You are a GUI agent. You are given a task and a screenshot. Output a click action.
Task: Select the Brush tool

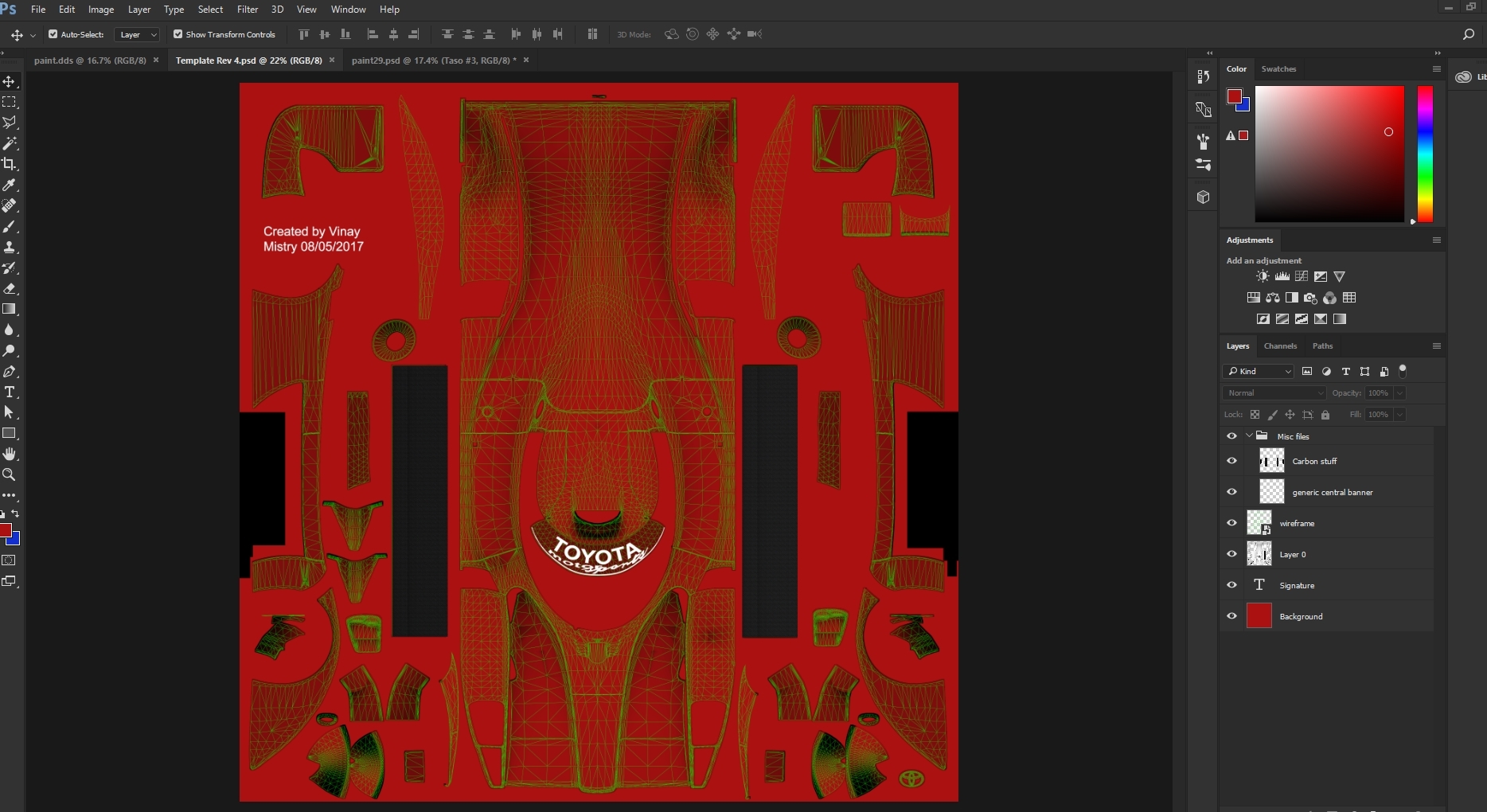pyautogui.click(x=10, y=226)
